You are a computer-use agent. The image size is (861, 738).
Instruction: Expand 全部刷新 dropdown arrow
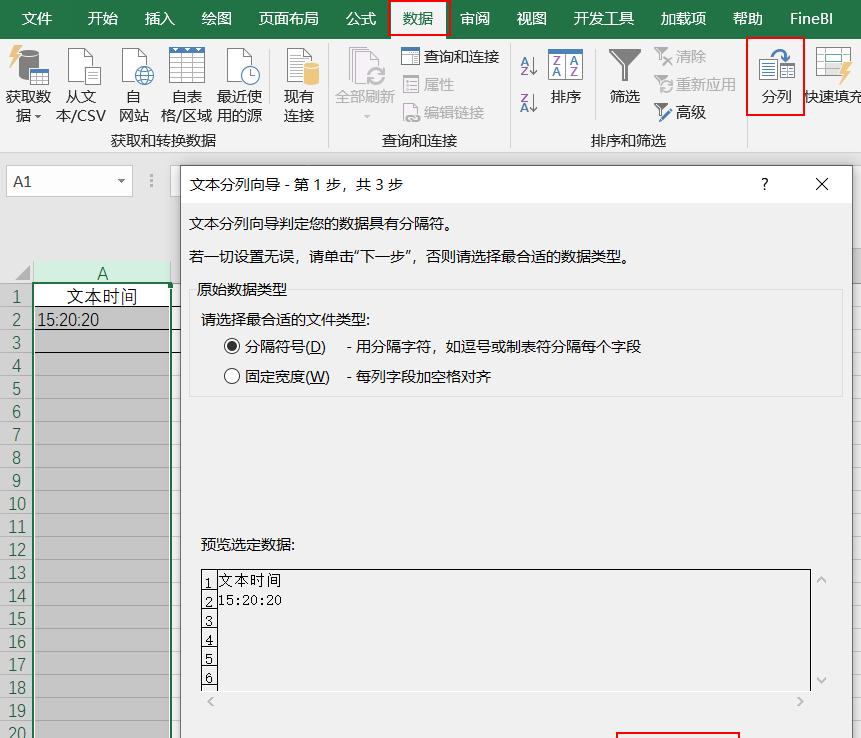(x=367, y=116)
